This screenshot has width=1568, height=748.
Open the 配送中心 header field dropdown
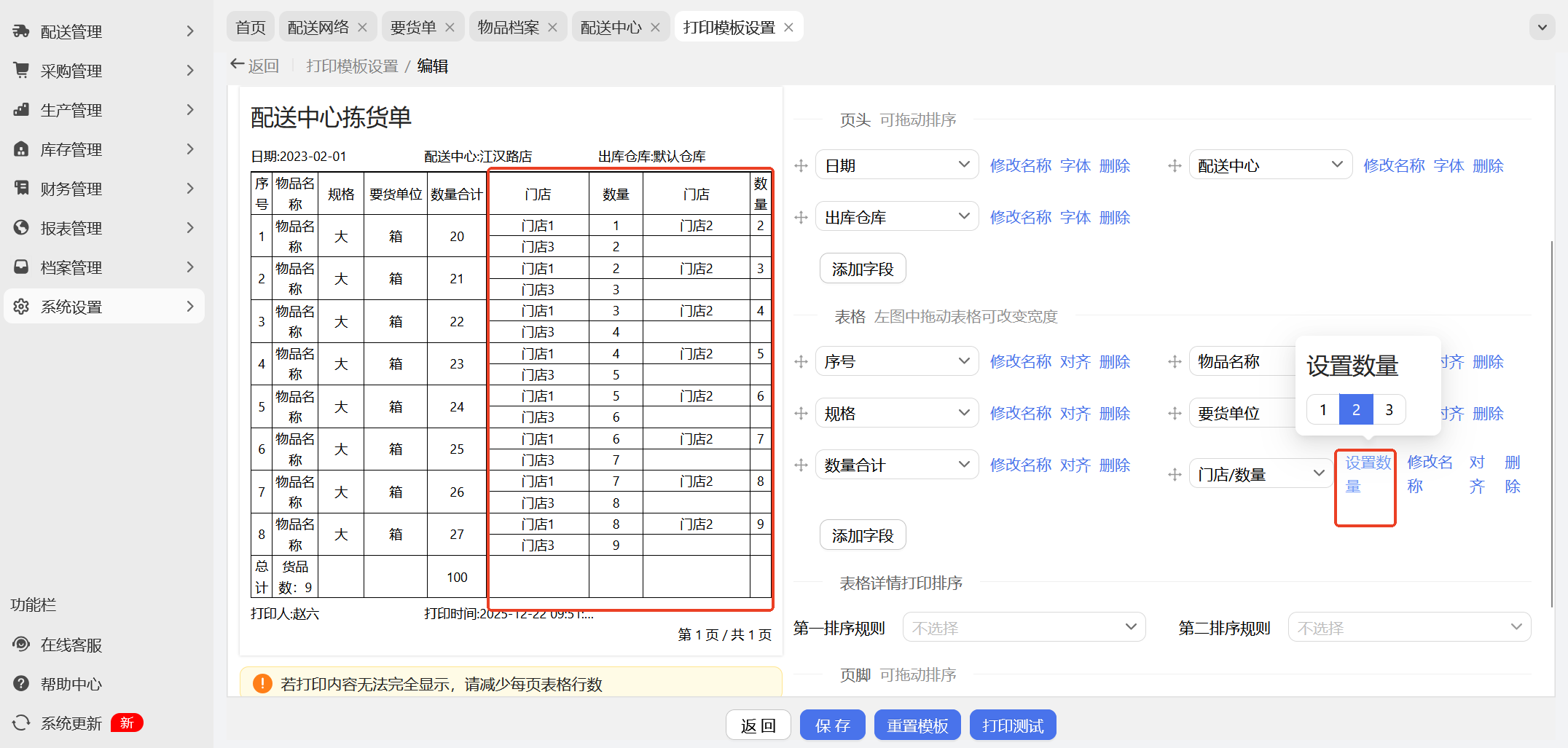(x=1270, y=165)
